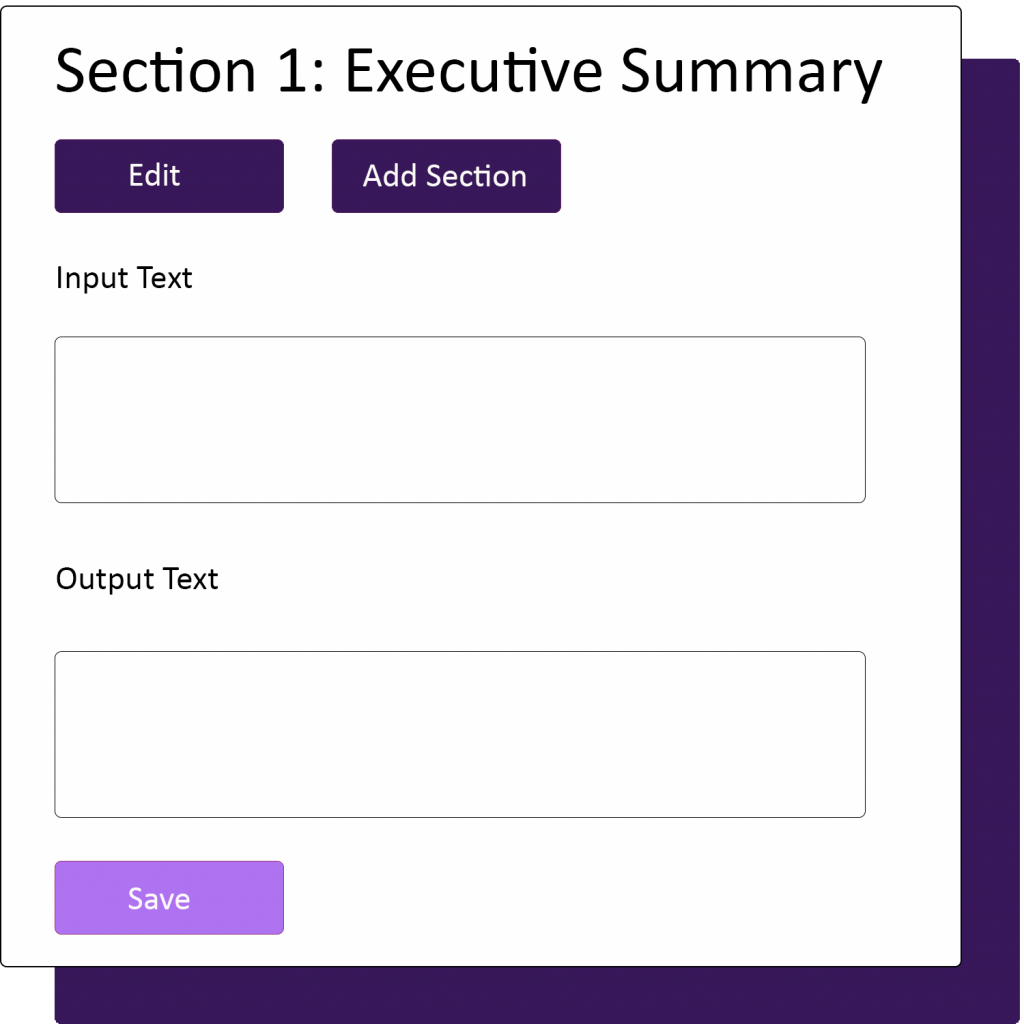This screenshot has height=1024, width=1024.
Task: Click the Output Text label
Action: tap(136, 578)
